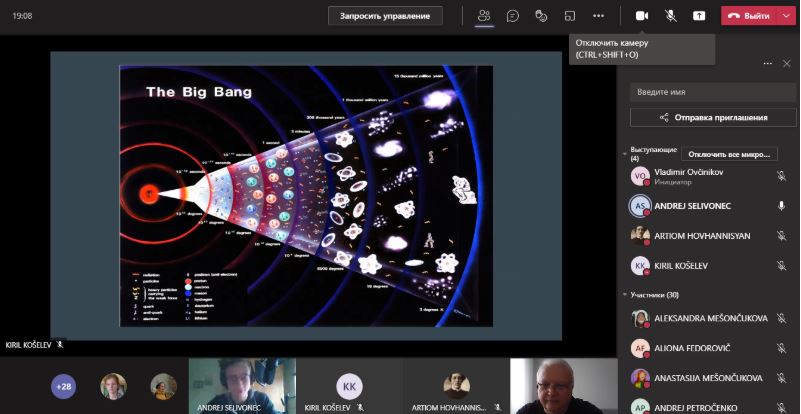The image size is (801, 414).
Task: Click ANDREJ SELIVONEC's active microphone icon
Action: point(781,206)
